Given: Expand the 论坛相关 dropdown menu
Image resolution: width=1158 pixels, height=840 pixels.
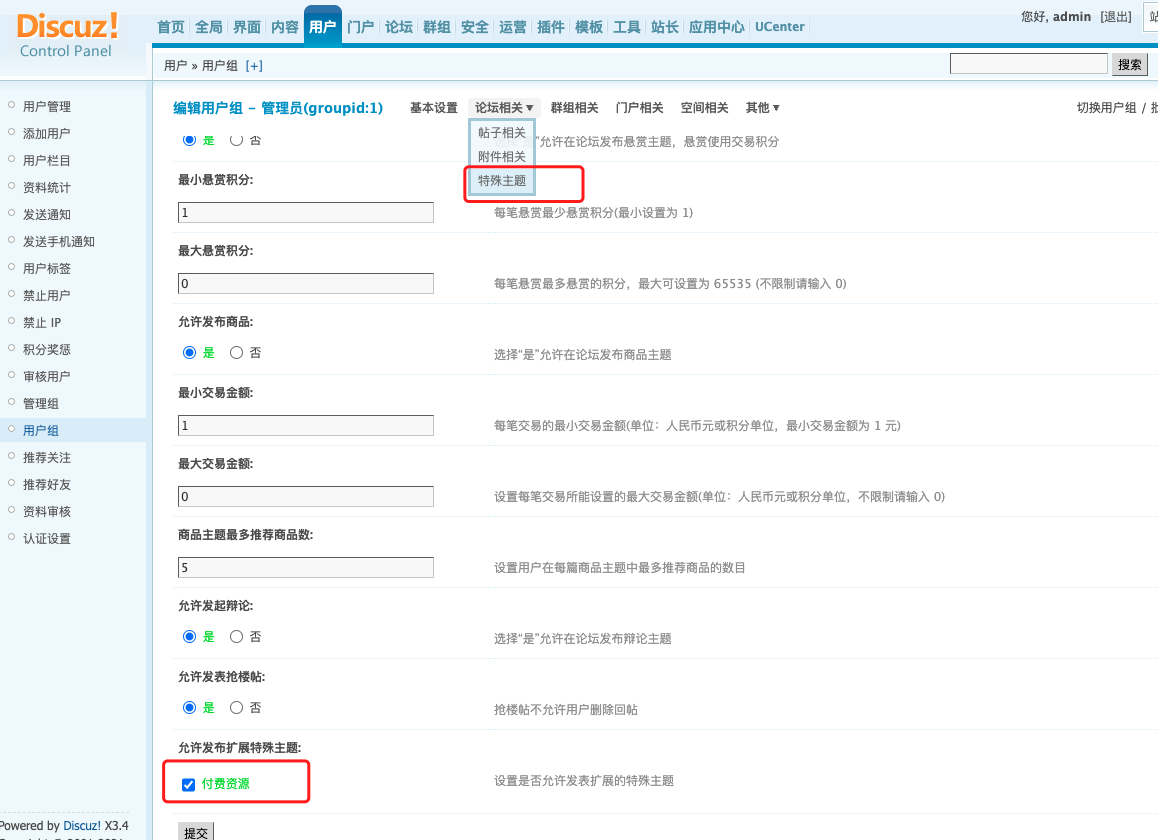Looking at the screenshot, I should click(504, 108).
